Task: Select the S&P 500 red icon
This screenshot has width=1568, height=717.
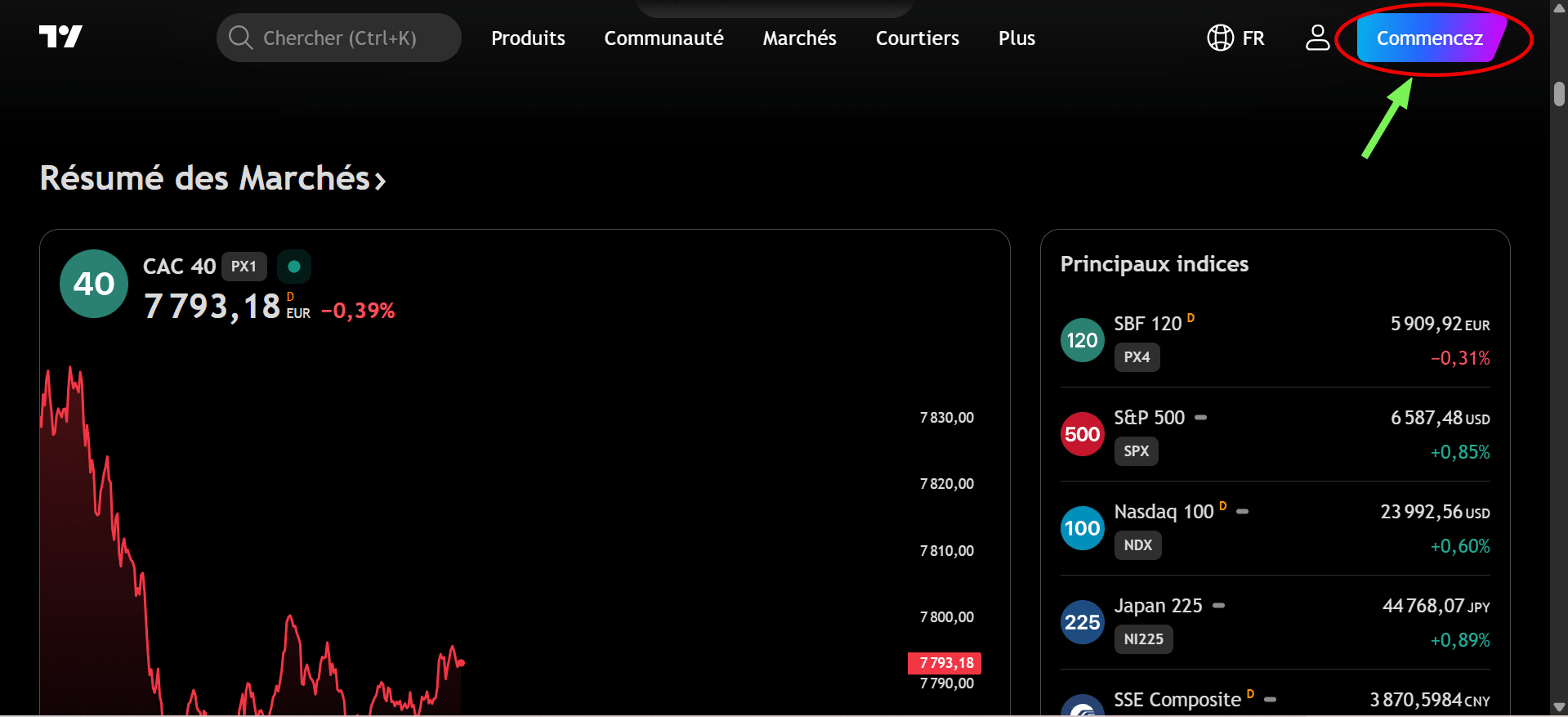Action: point(1082,434)
